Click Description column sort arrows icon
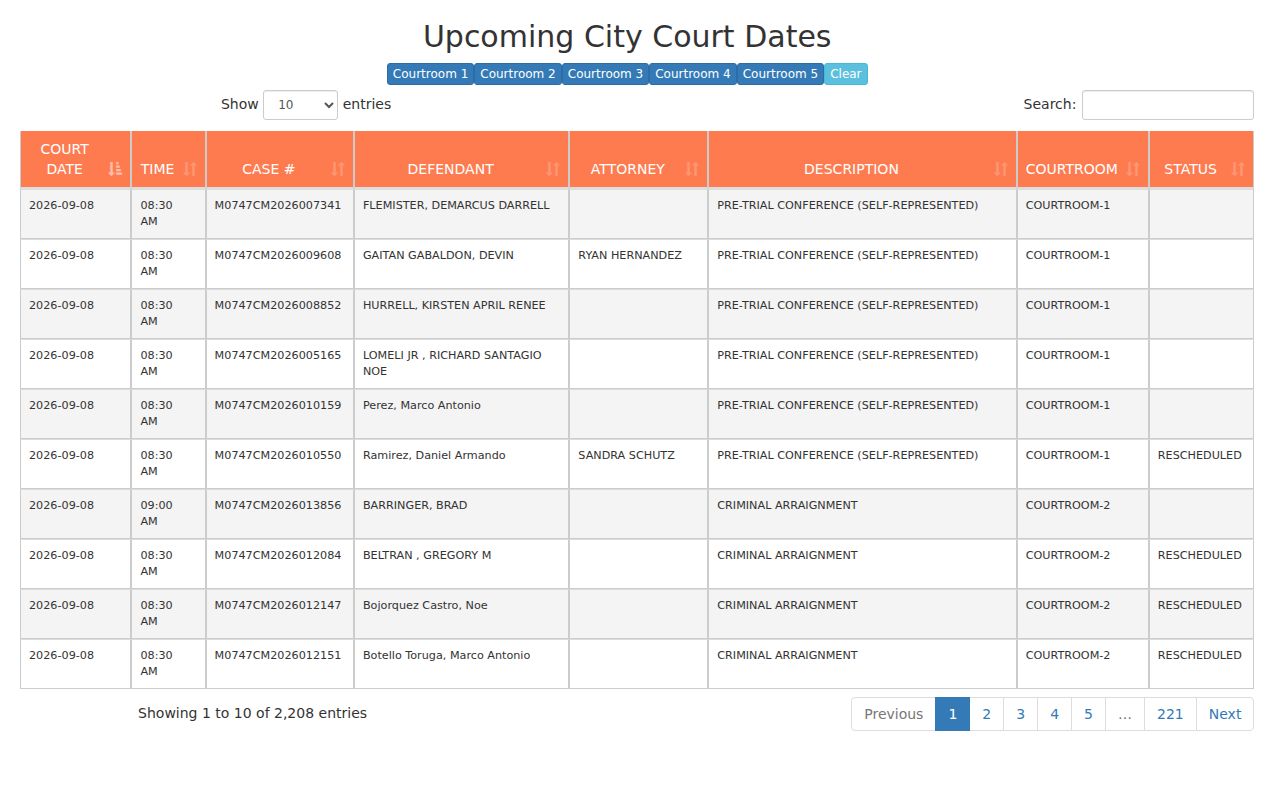The height and width of the screenshot is (800, 1280). click(x=1001, y=169)
